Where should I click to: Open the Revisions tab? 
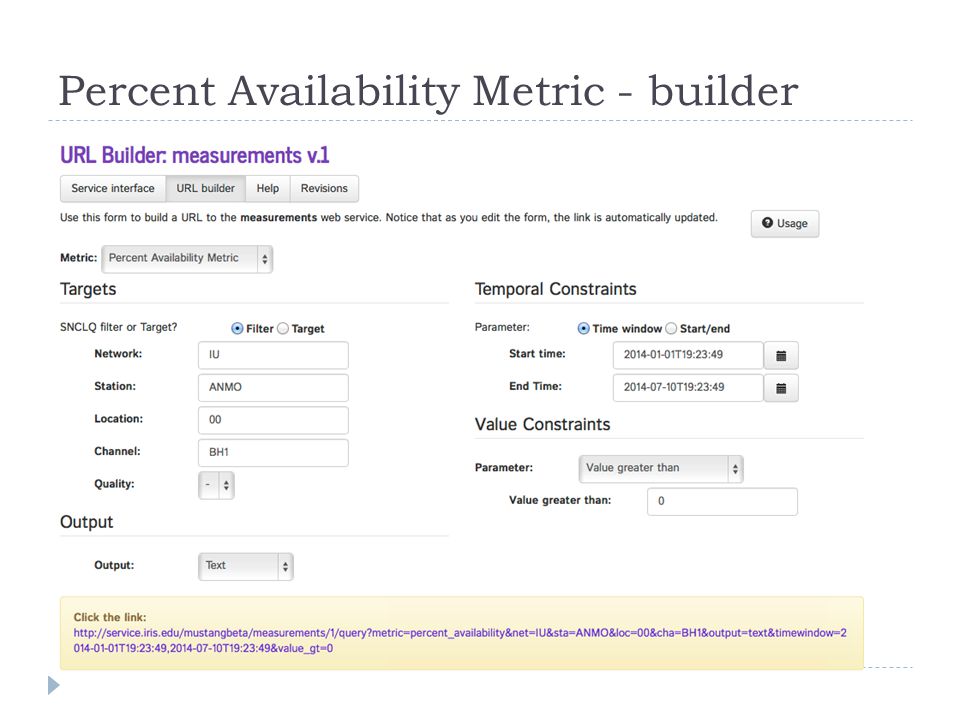pos(324,189)
